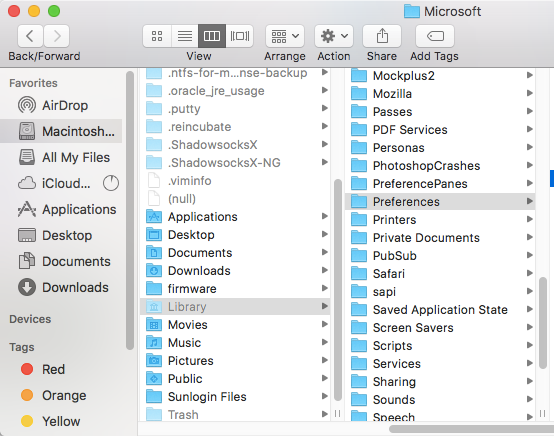Select the Desktop folder in the column
Image resolution: width=554 pixels, height=436 pixels.
[235, 235]
